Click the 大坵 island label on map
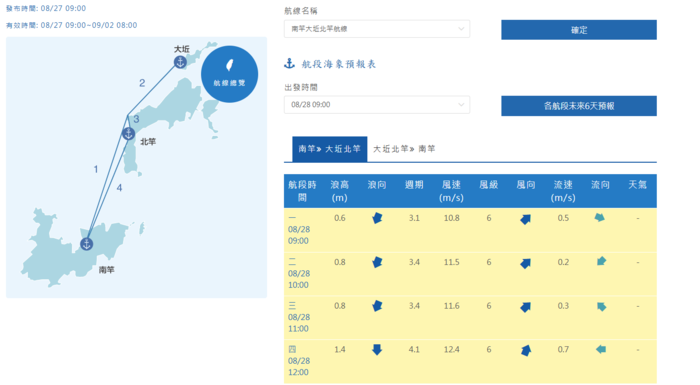 (x=182, y=49)
